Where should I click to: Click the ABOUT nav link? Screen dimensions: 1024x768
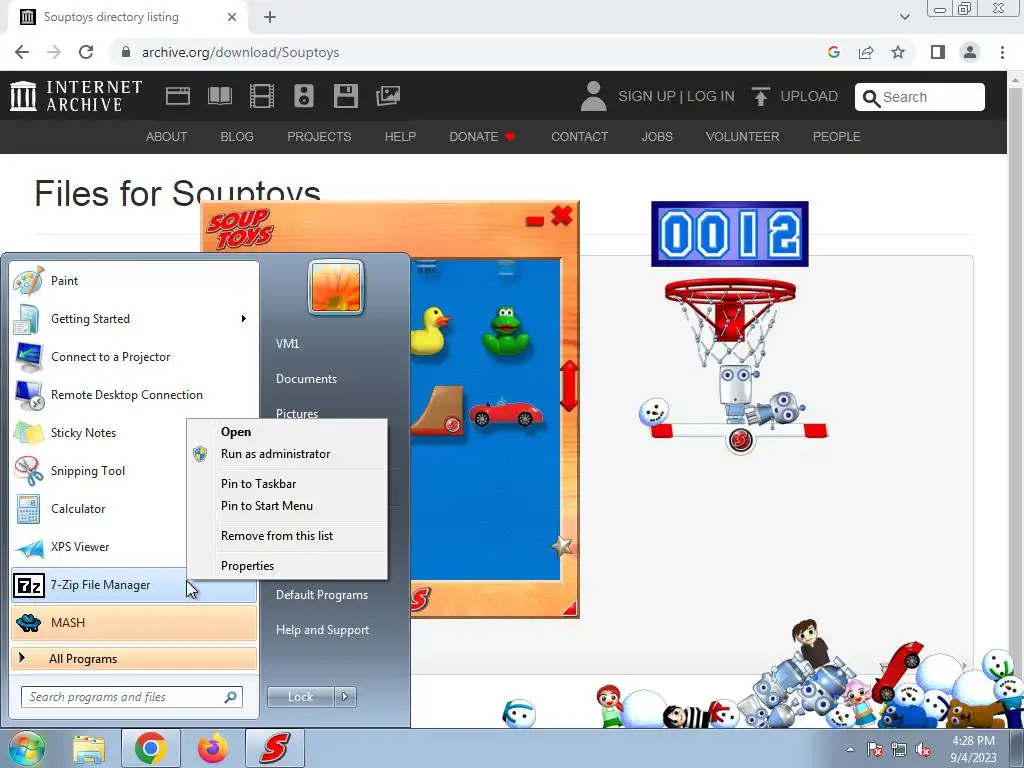pos(167,136)
